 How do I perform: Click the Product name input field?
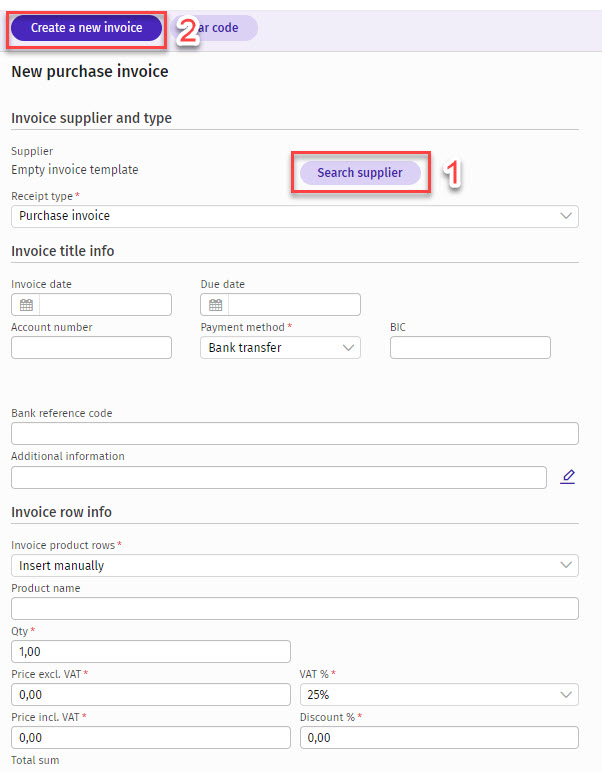pos(294,609)
